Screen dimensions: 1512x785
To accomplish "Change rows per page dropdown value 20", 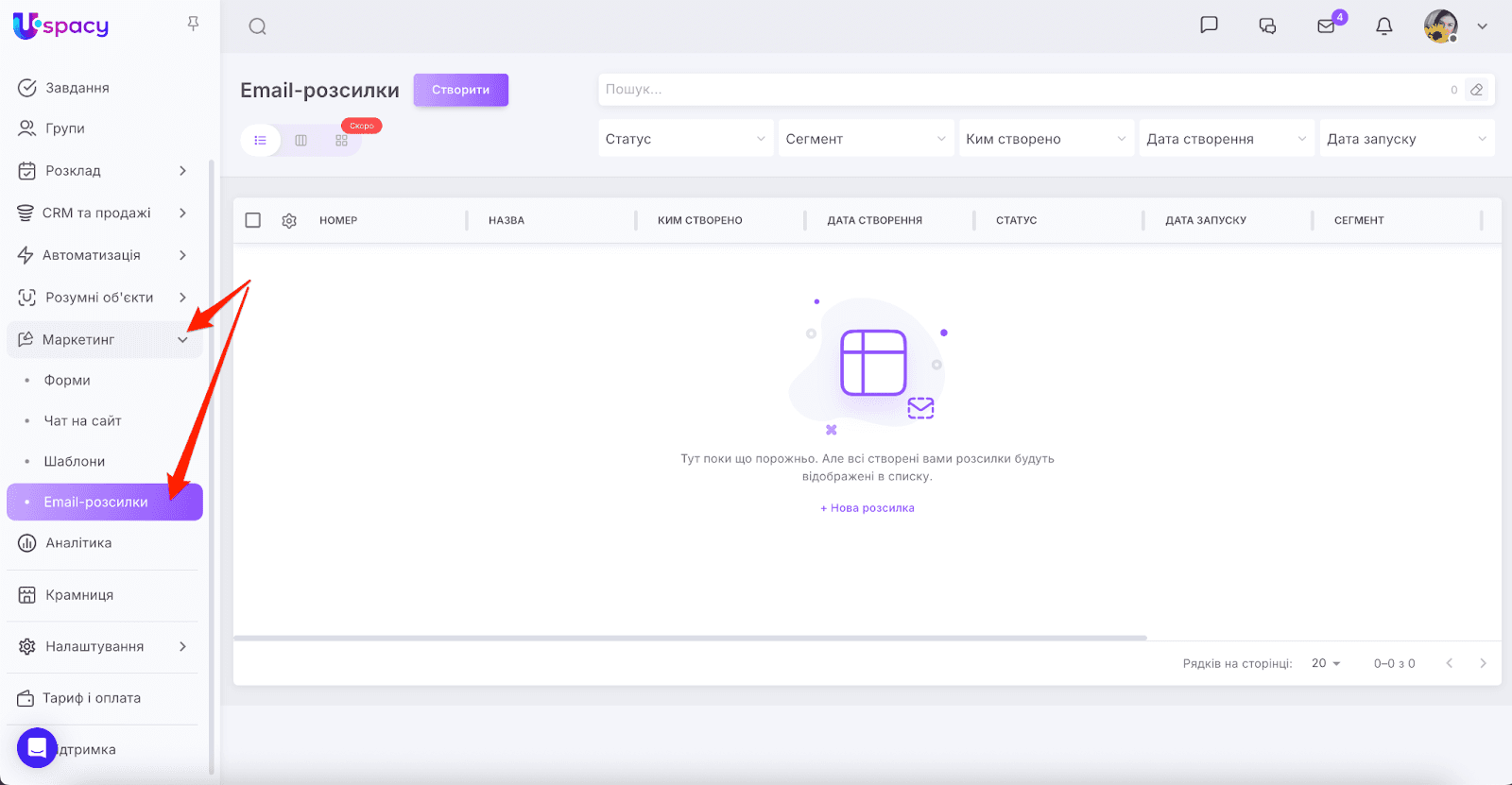I will (1325, 663).
